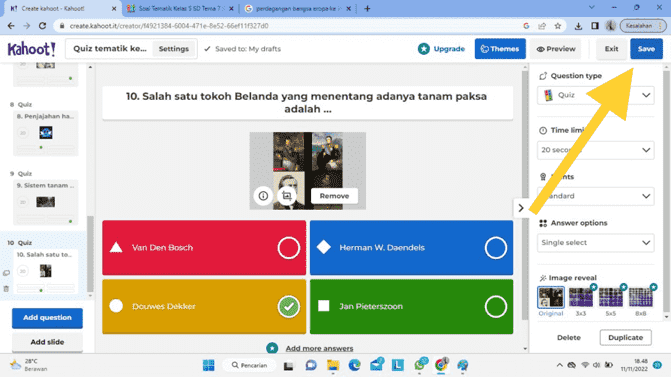Open Chrome downloads icon

578,26
